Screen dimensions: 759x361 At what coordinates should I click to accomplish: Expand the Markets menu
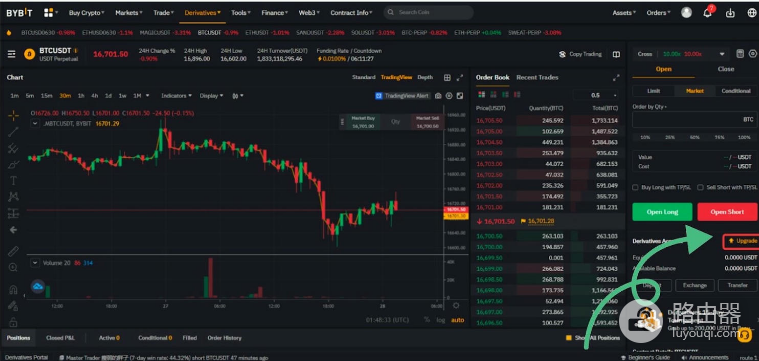pos(129,13)
